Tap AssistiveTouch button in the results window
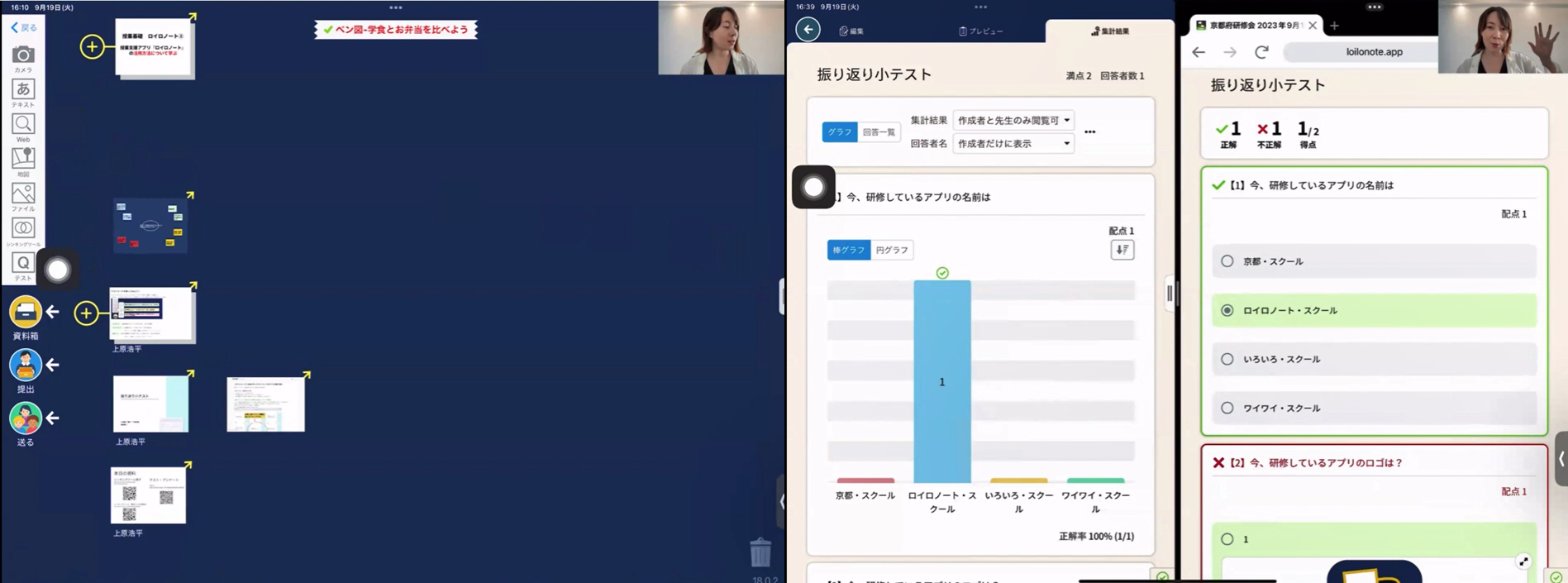This screenshot has height=583, width=1568. [813, 187]
